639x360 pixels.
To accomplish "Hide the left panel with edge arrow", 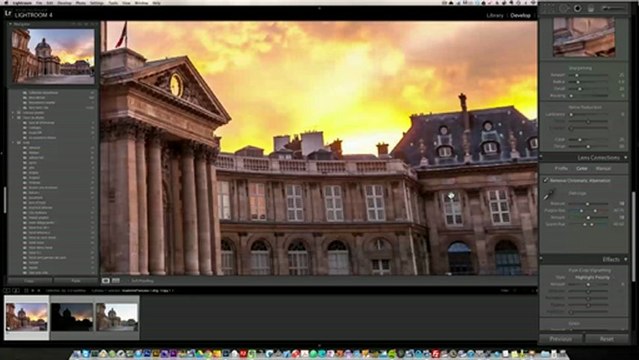I will tap(2, 154).
